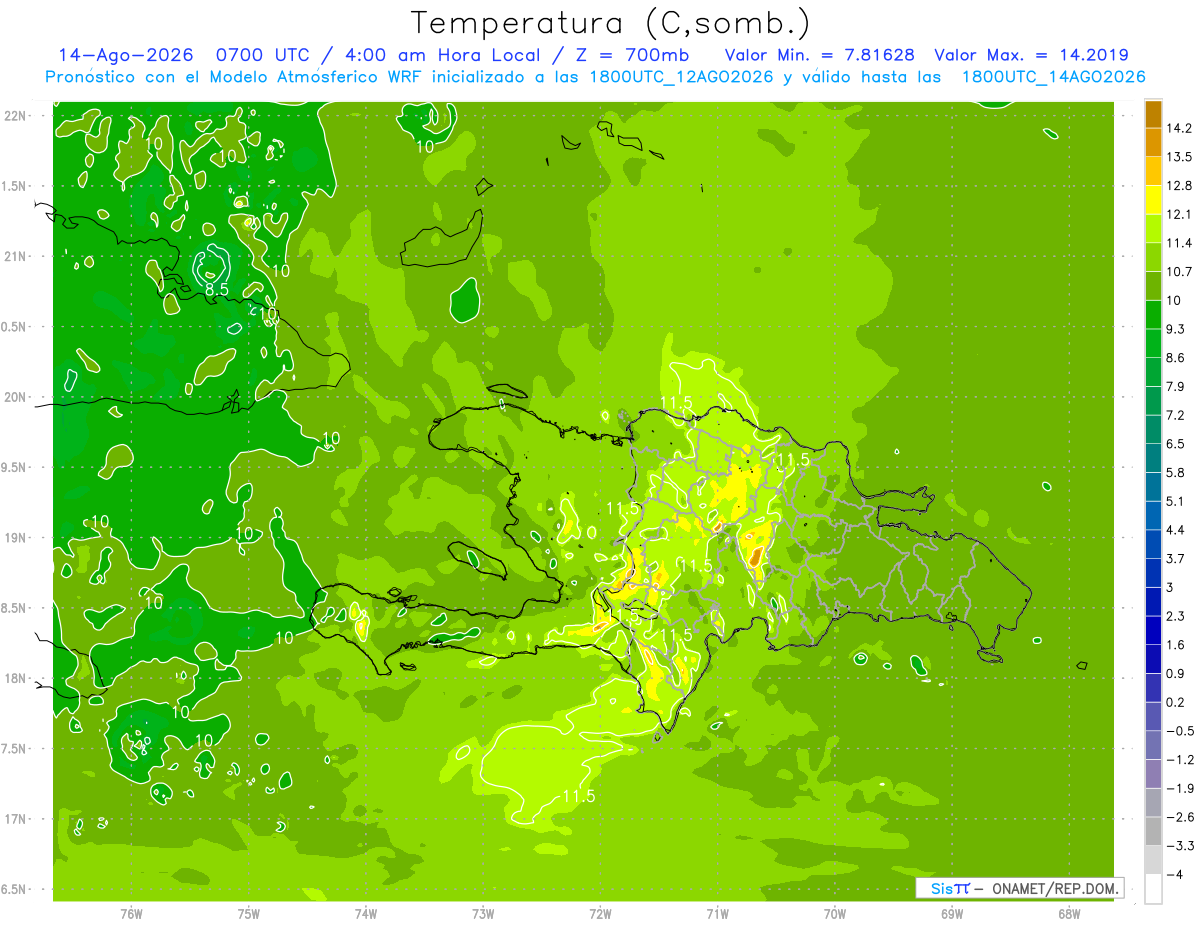Viewport: 1200px width, 927px height.
Task: Click the colorbar label "1.6"
Action: pos(1176,645)
